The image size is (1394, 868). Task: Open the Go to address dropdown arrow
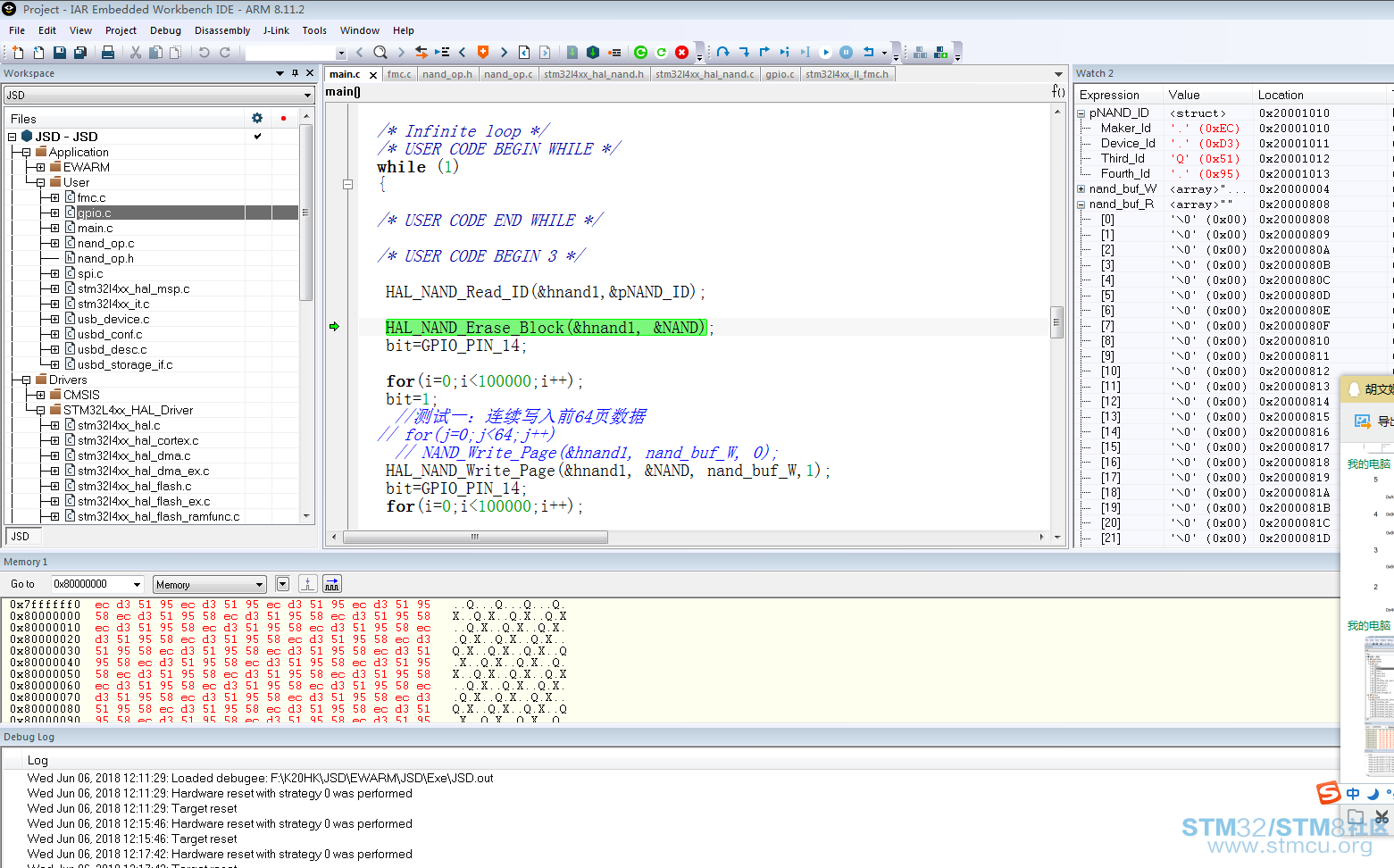(x=137, y=584)
